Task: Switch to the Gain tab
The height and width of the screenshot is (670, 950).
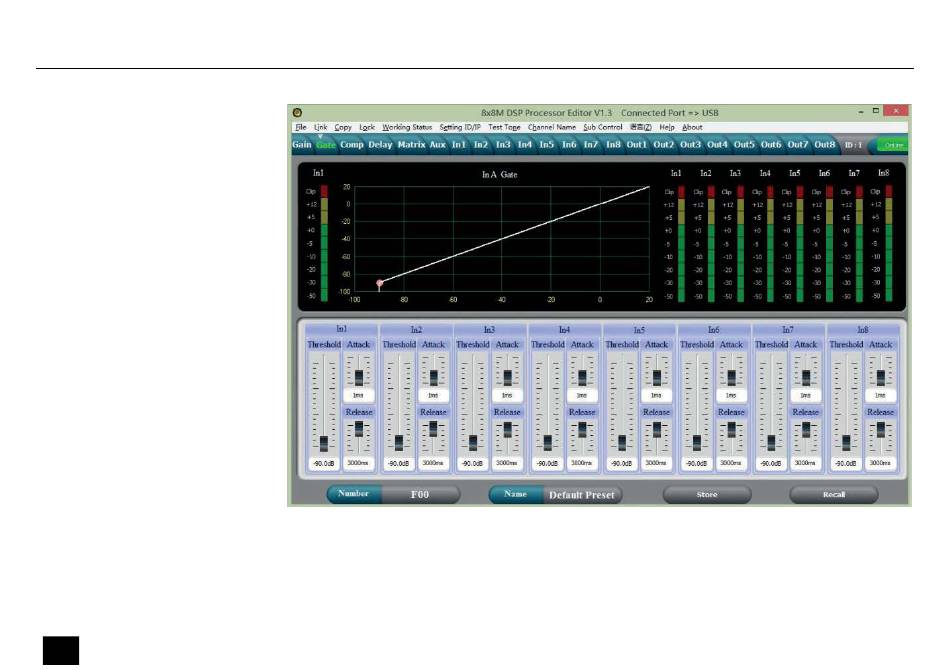Action: tap(302, 145)
